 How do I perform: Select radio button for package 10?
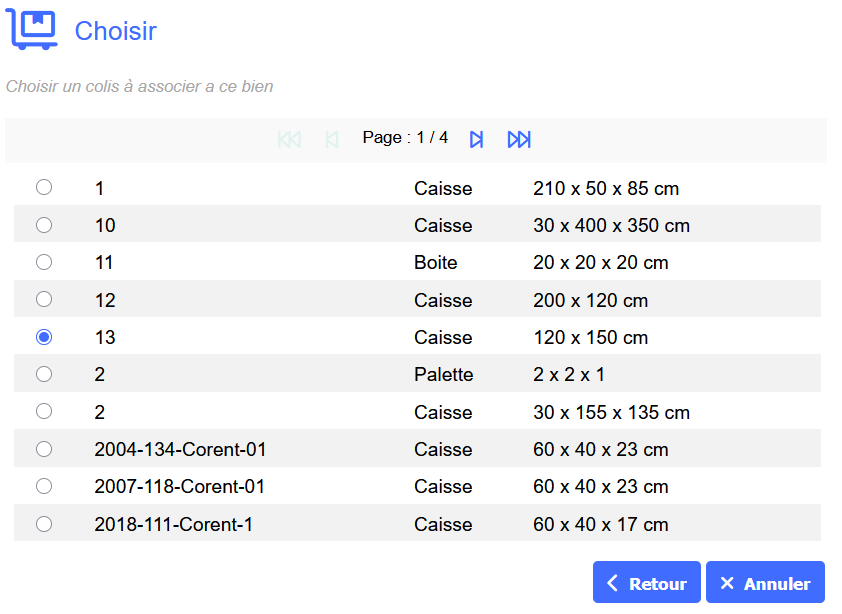coord(44,225)
